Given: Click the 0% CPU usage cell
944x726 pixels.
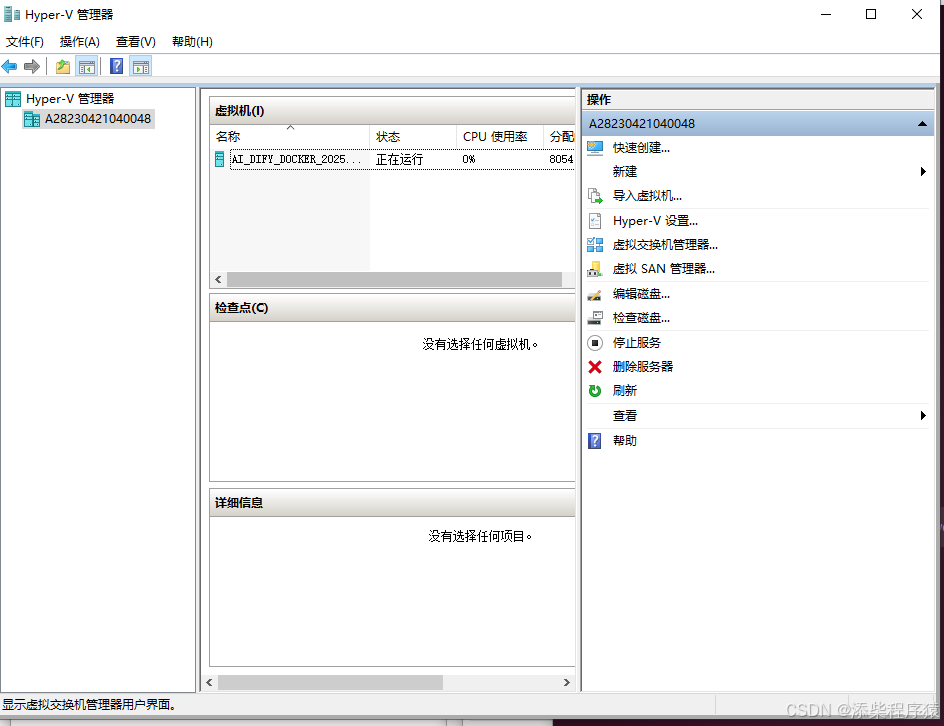Looking at the screenshot, I should 469,160.
